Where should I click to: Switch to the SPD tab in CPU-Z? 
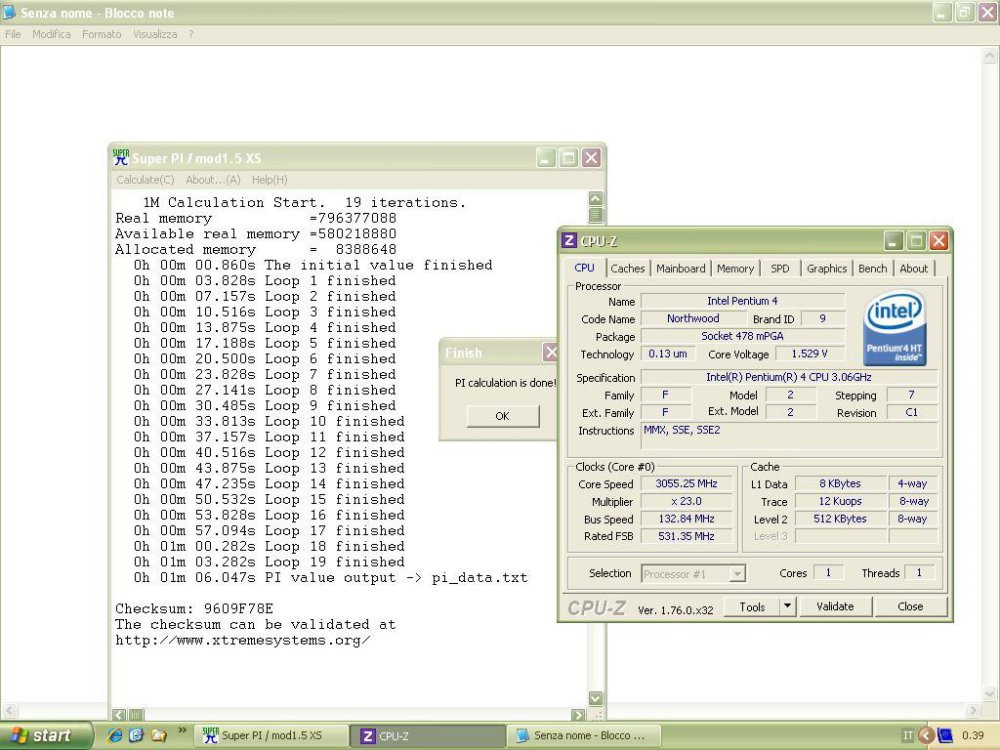point(780,268)
